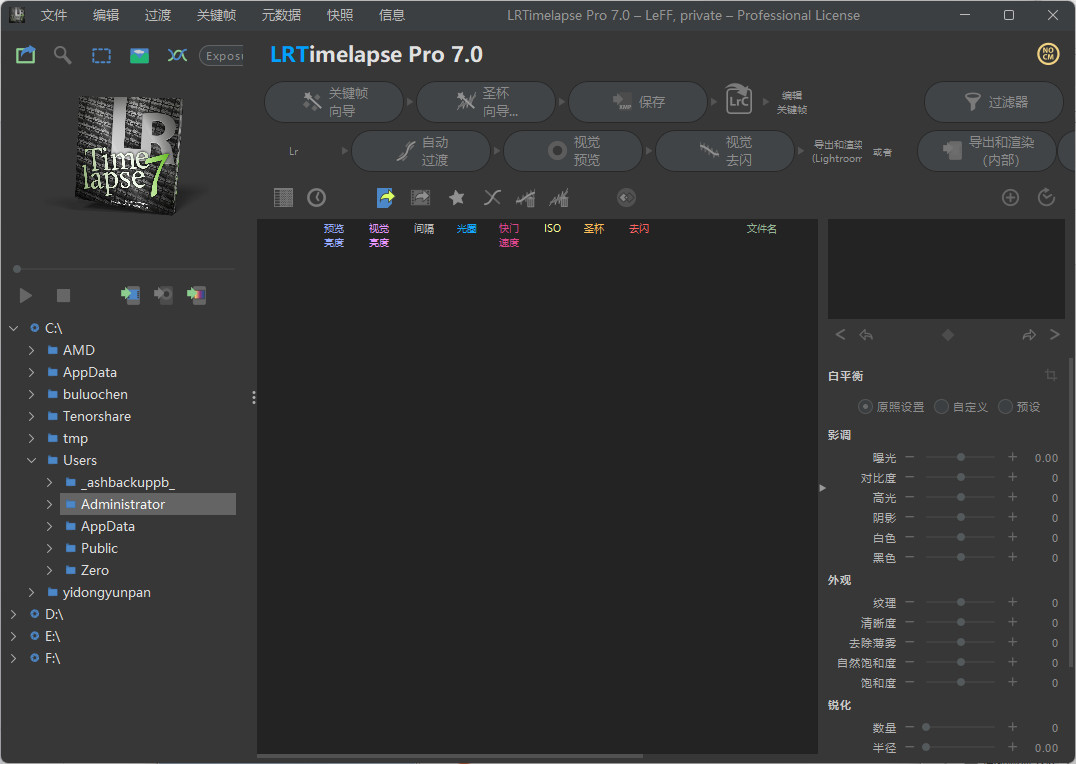The height and width of the screenshot is (764, 1076).
Task: Click the 圣杯向导 button
Action: pyautogui.click(x=486, y=102)
